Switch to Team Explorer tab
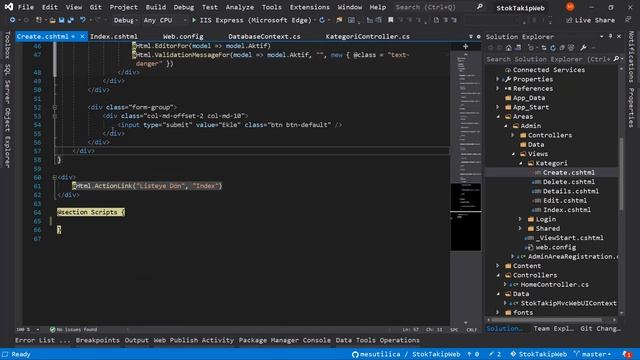640x360 pixels. click(553, 328)
